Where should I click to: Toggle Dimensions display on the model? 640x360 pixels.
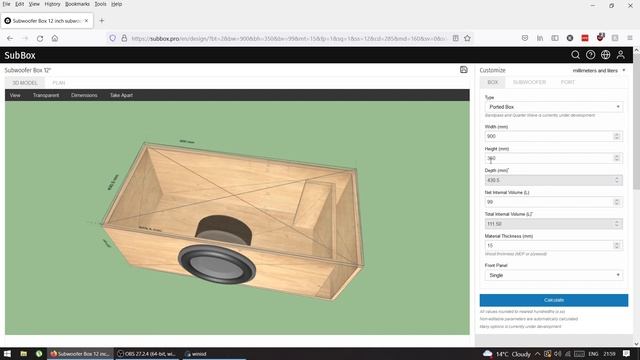[x=84, y=95]
